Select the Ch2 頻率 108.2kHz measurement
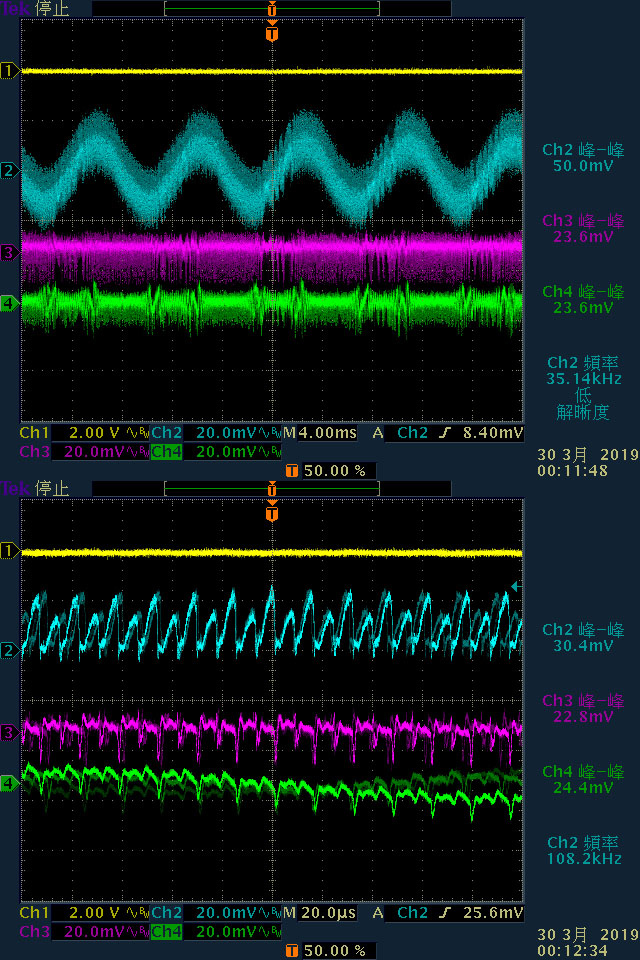The height and width of the screenshot is (960, 640). [x=583, y=850]
